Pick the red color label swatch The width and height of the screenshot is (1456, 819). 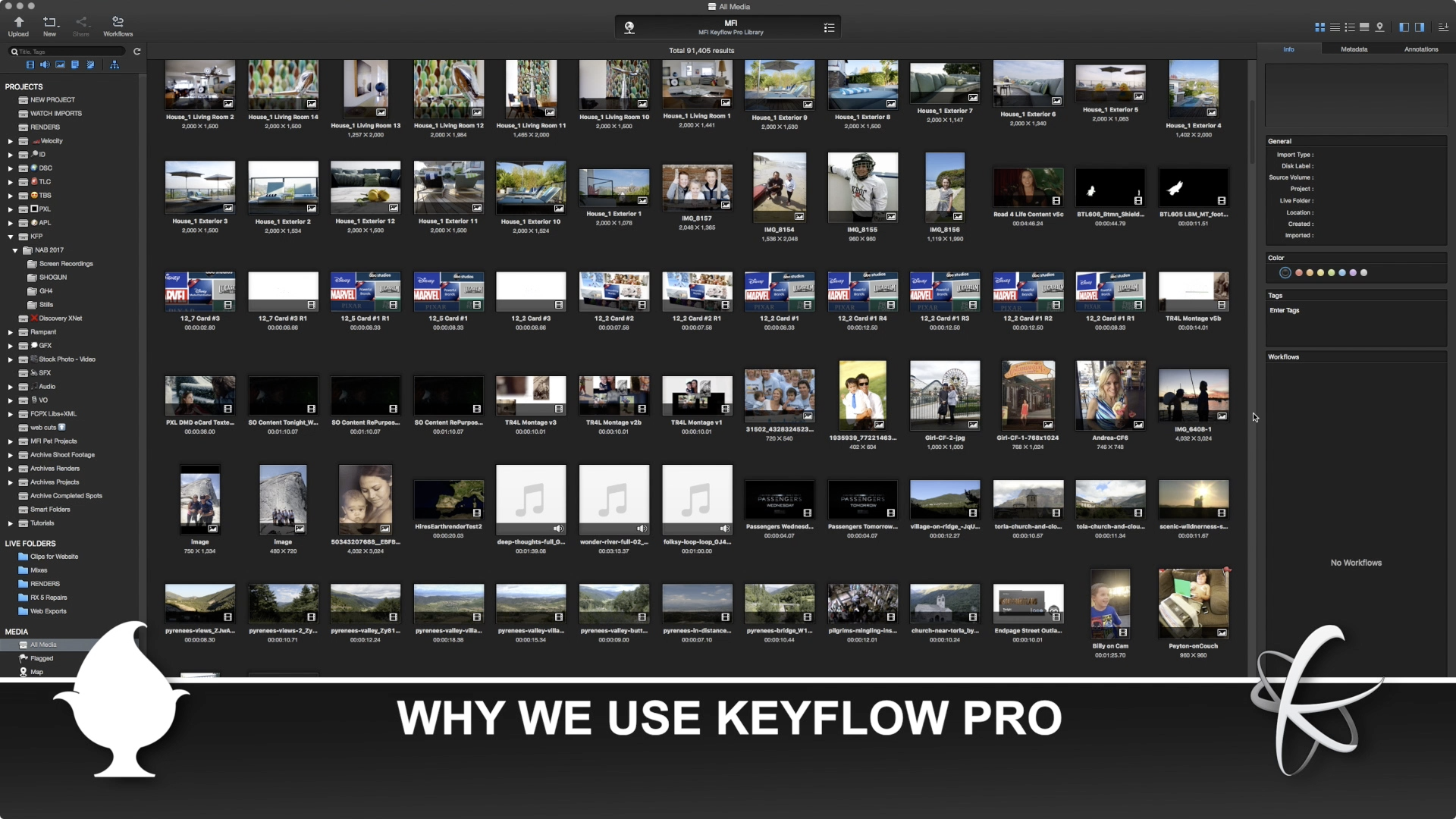click(x=1298, y=273)
